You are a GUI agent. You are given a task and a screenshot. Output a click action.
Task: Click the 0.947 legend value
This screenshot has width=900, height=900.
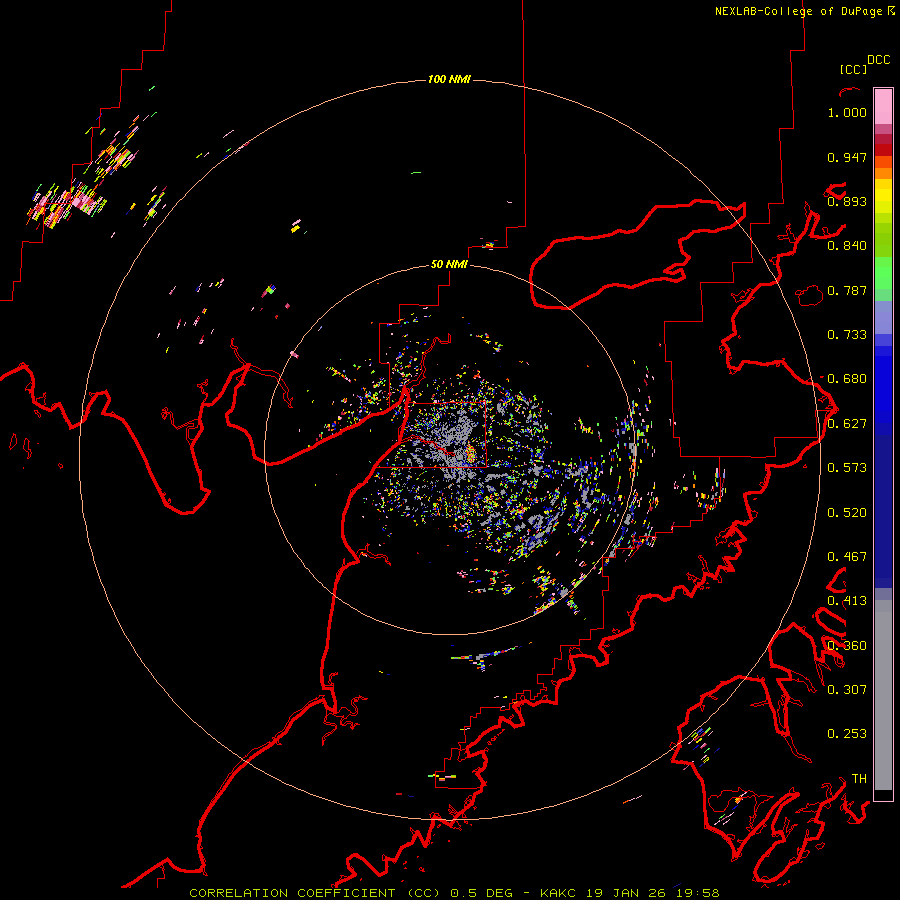click(847, 157)
